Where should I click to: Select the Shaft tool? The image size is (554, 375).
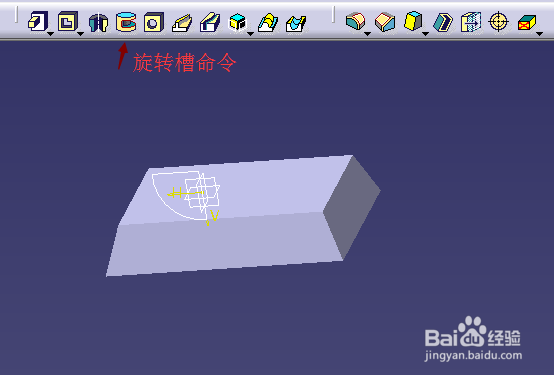tap(98, 23)
